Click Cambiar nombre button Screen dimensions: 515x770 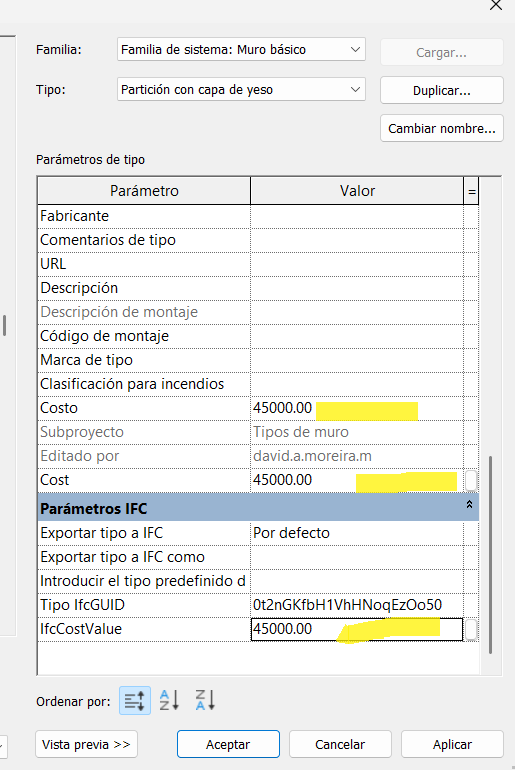pyautogui.click(x=441, y=129)
